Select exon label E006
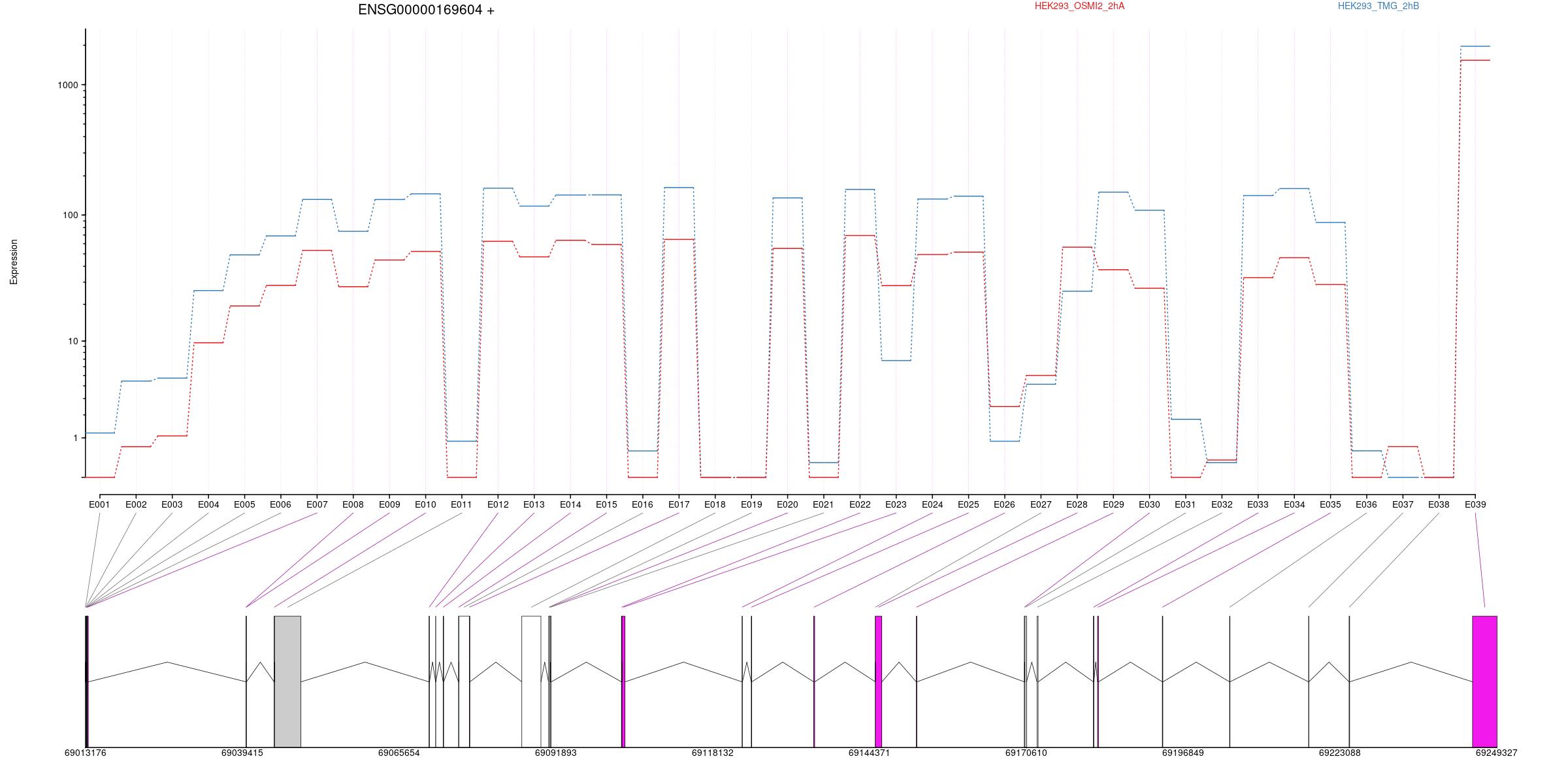 tap(280, 504)
